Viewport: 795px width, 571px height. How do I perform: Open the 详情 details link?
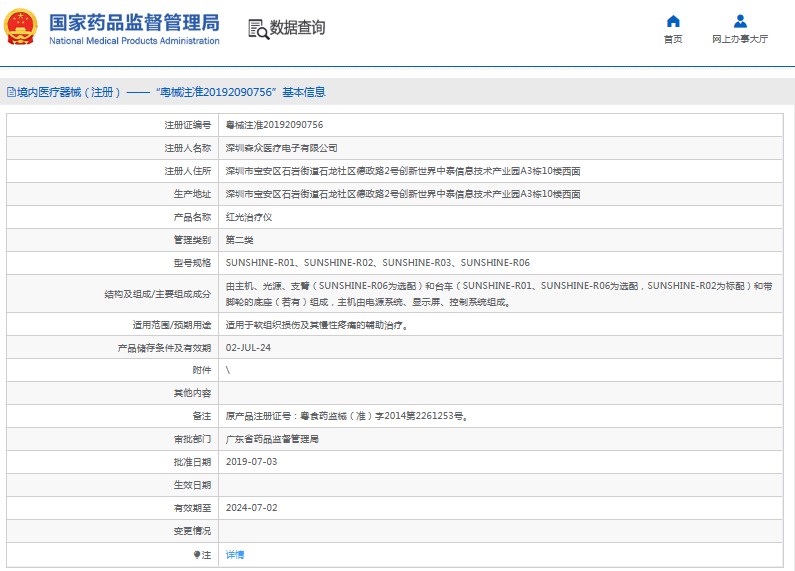235,555
